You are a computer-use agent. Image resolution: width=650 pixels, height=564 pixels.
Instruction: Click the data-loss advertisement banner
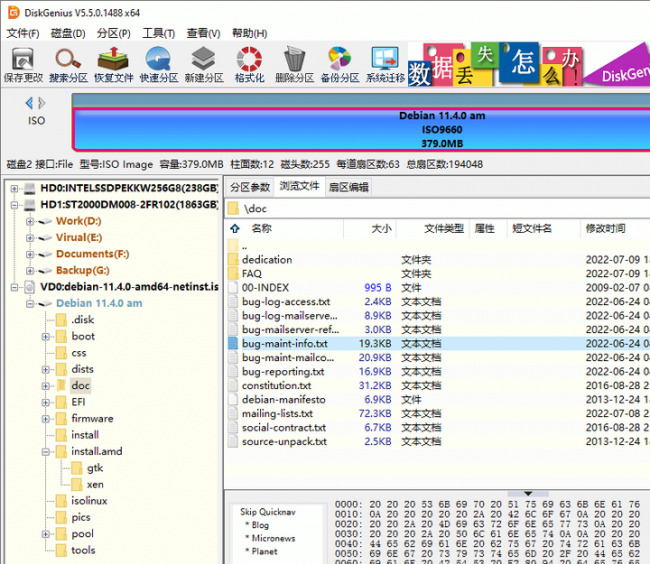click(x=529, y=64)
